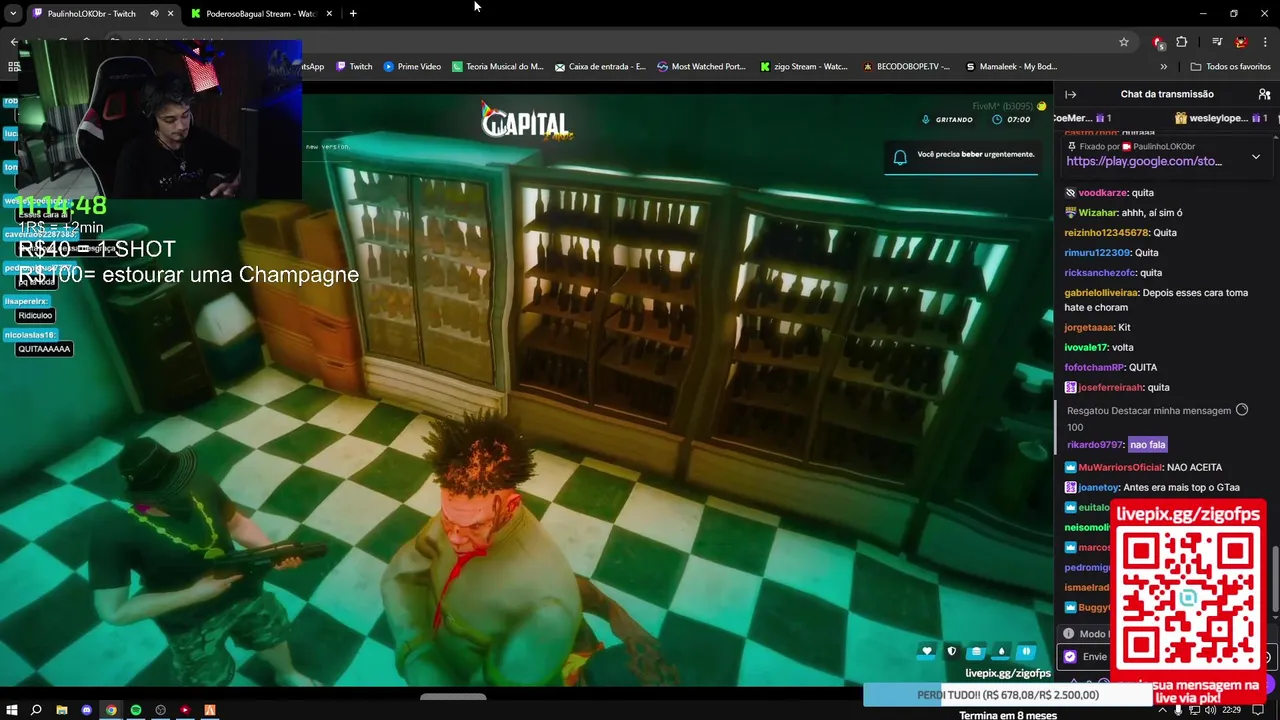
Task: Click username fofotchamRP in chat
Action: tap(1094, 367)
